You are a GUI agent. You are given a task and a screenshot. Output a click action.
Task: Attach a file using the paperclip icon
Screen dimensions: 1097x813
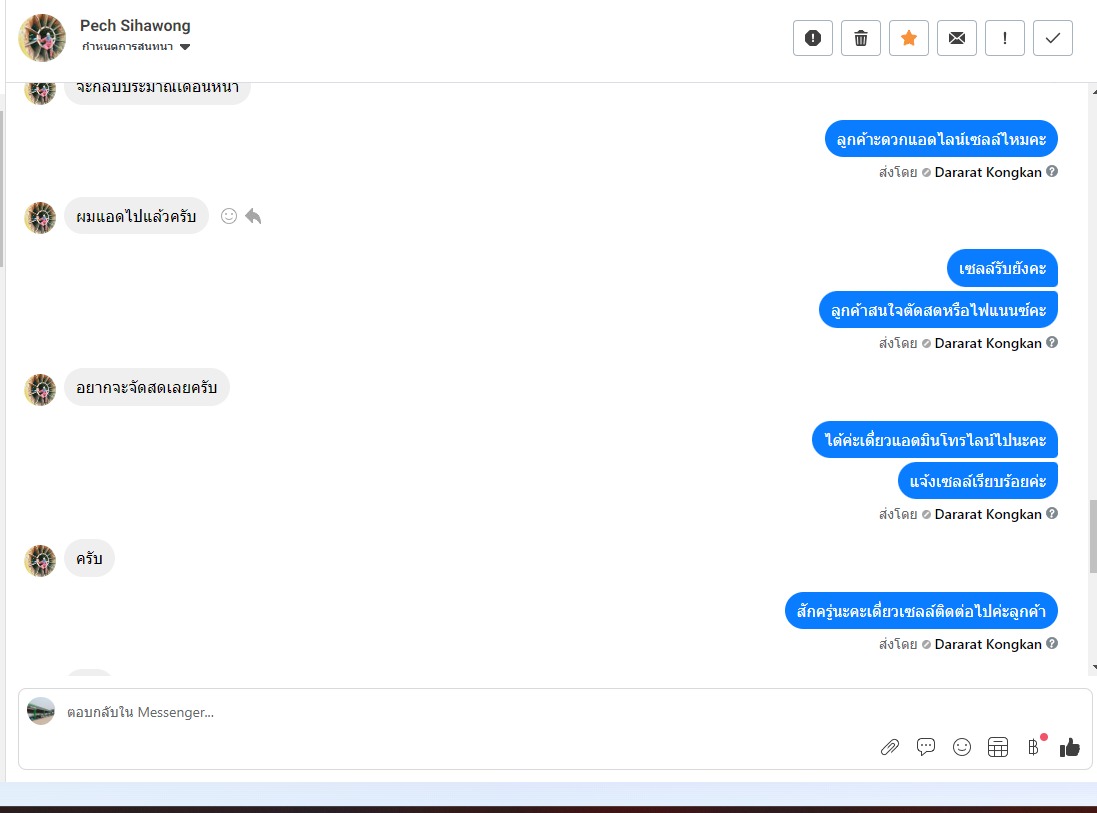(889, 747)
